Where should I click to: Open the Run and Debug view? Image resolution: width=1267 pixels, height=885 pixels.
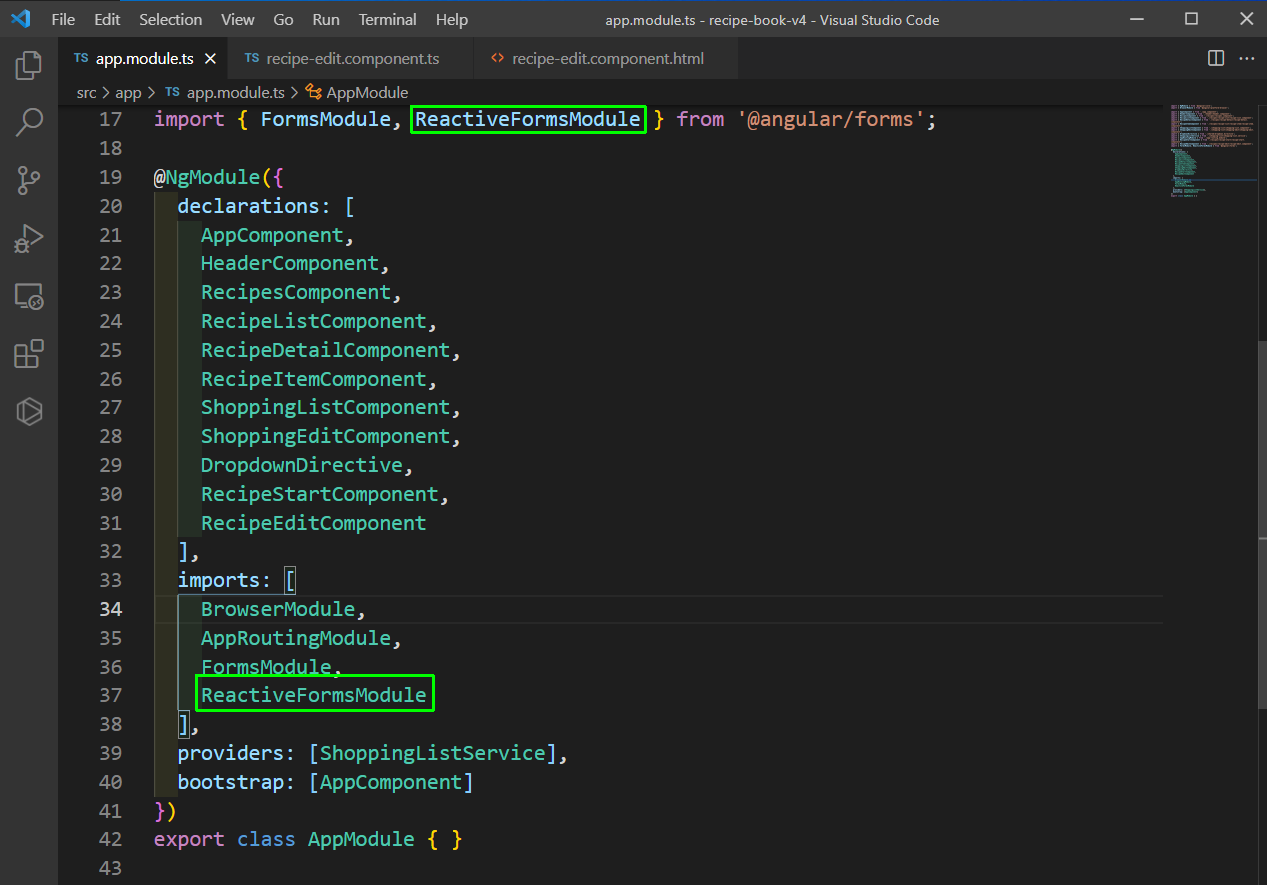coord(29,238)
